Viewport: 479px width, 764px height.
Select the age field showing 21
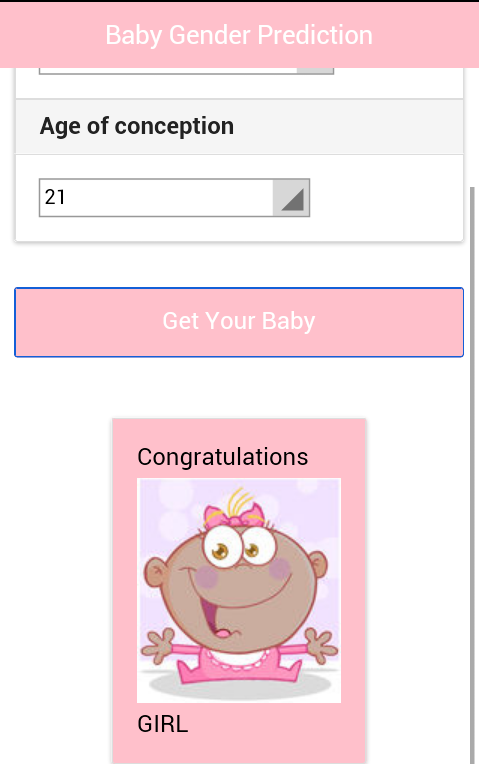point(174,198)
